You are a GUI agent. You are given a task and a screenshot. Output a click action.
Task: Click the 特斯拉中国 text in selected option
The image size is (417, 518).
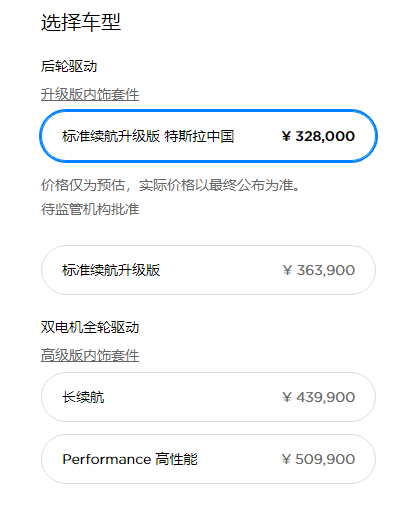199,136
